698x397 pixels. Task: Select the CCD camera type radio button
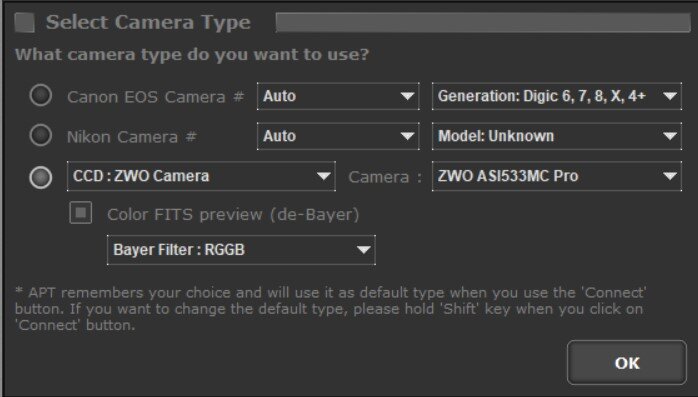41,177
